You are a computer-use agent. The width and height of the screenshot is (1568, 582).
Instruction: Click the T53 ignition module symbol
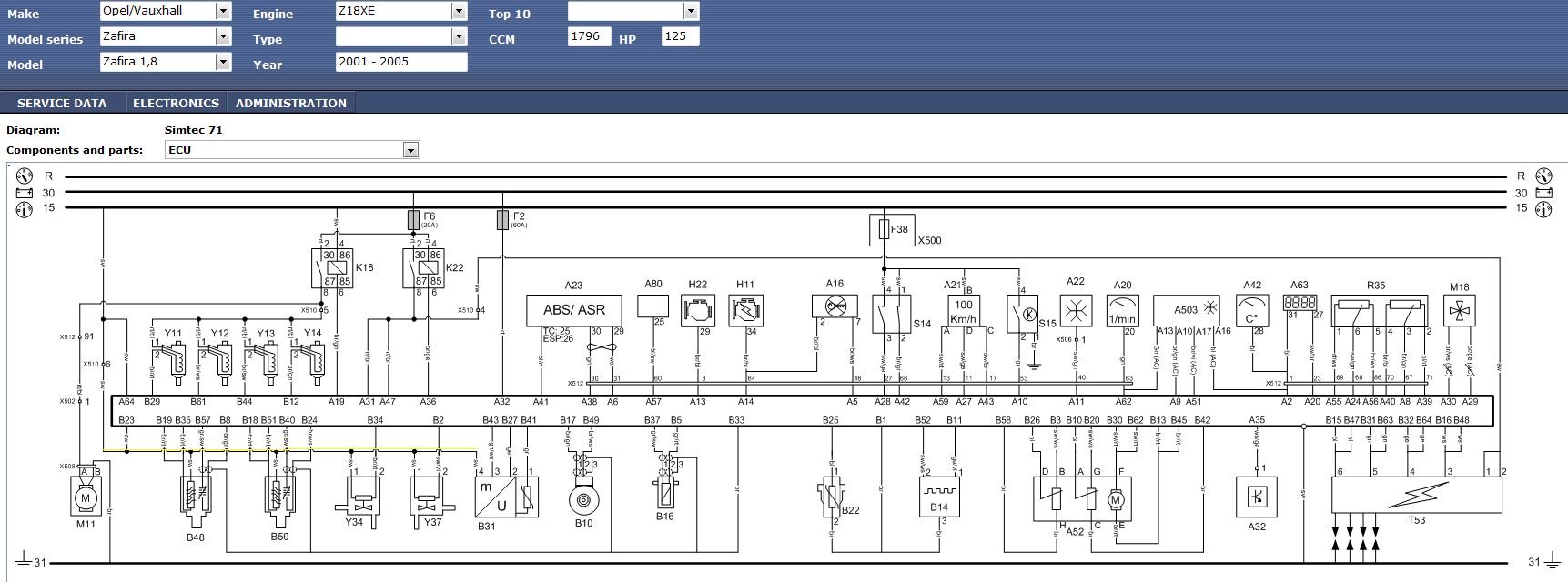pyautogui.click(x=1416, y=496)
